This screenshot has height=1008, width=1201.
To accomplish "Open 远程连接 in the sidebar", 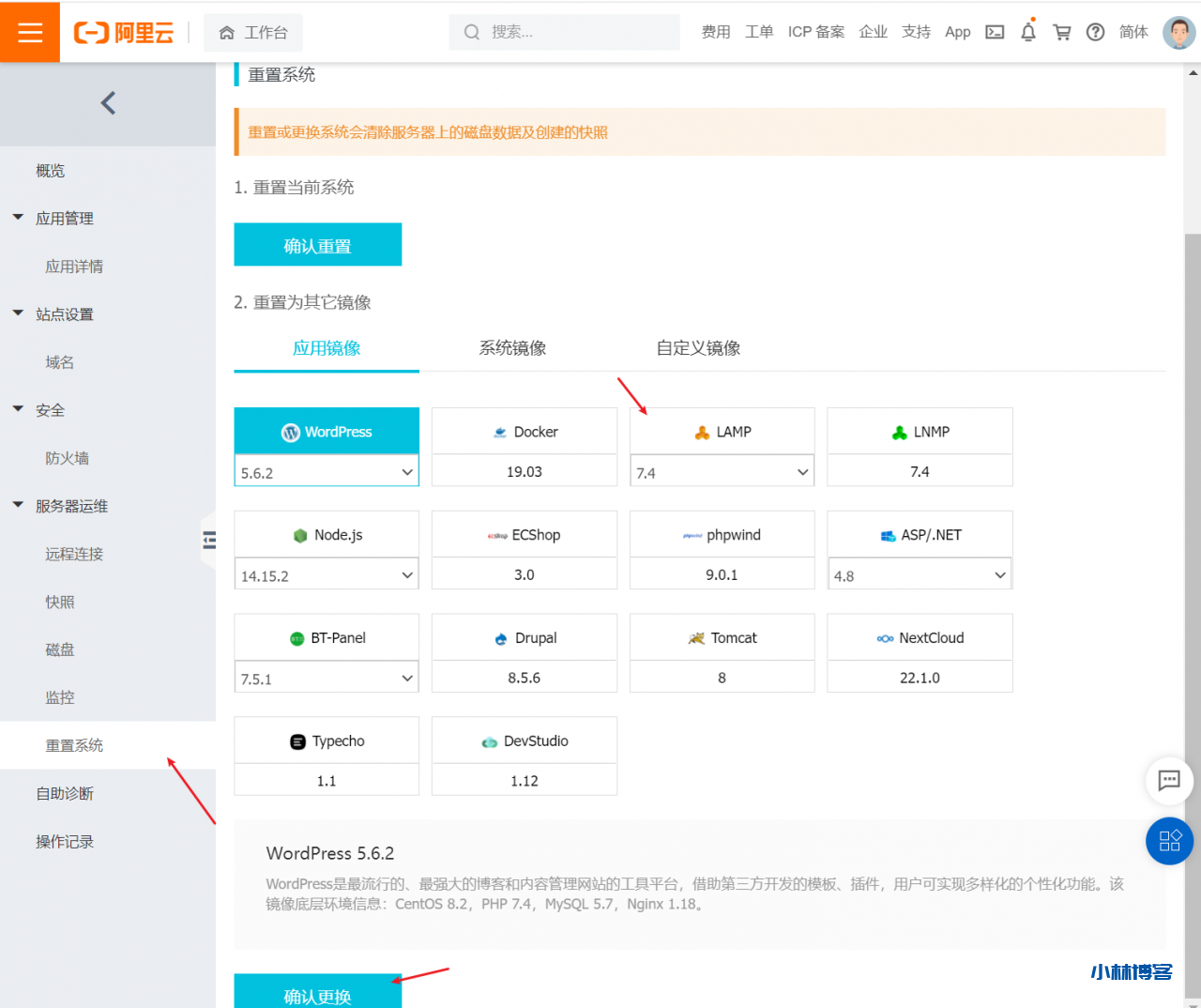I will 74,554.
